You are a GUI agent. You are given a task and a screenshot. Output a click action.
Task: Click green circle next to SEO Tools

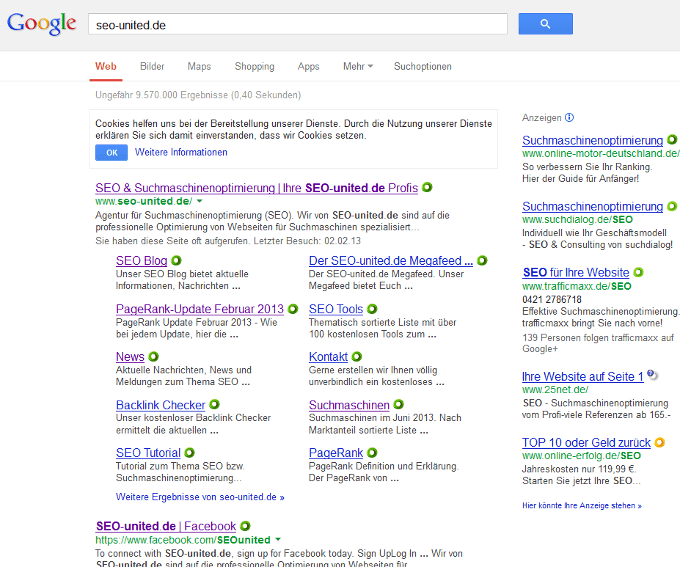[372, 309]
